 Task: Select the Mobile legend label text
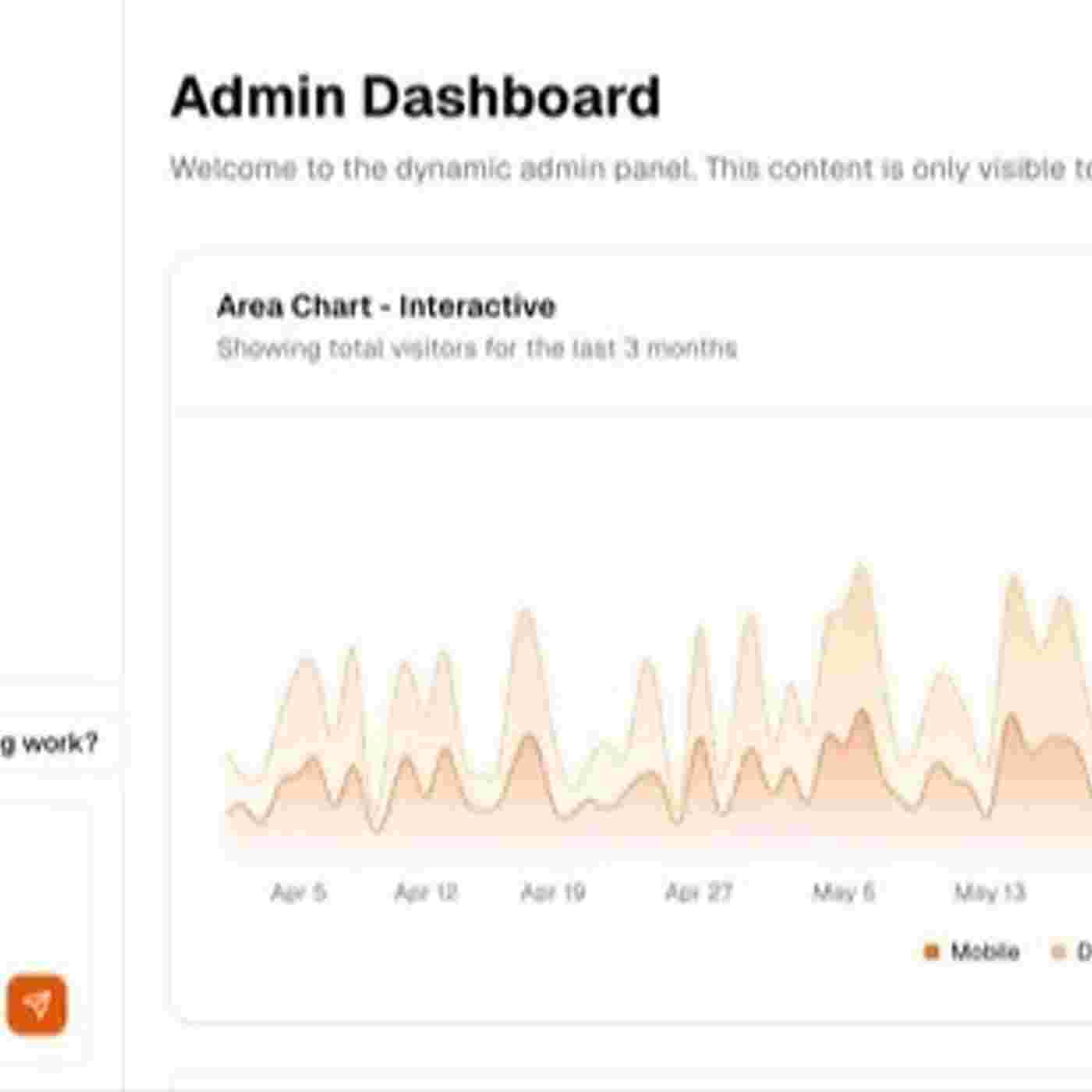coord(985,952)
